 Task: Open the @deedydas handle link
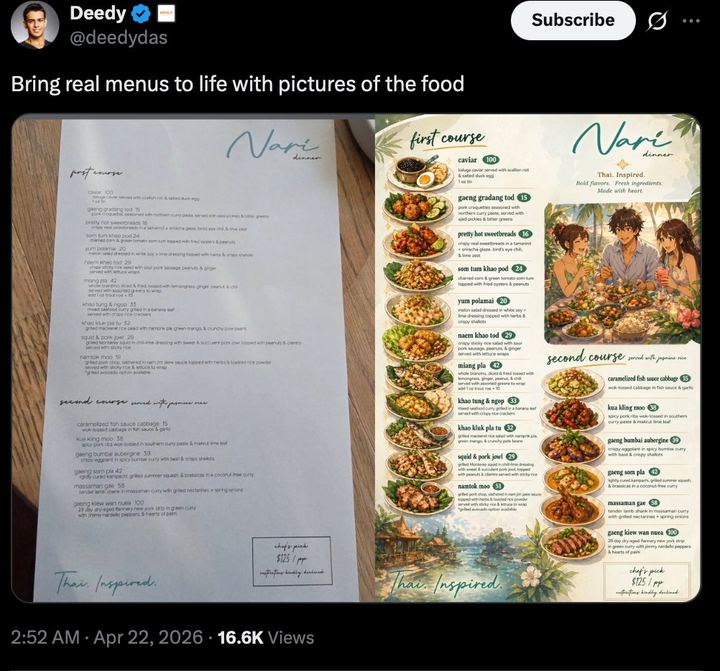coord(118,38)
